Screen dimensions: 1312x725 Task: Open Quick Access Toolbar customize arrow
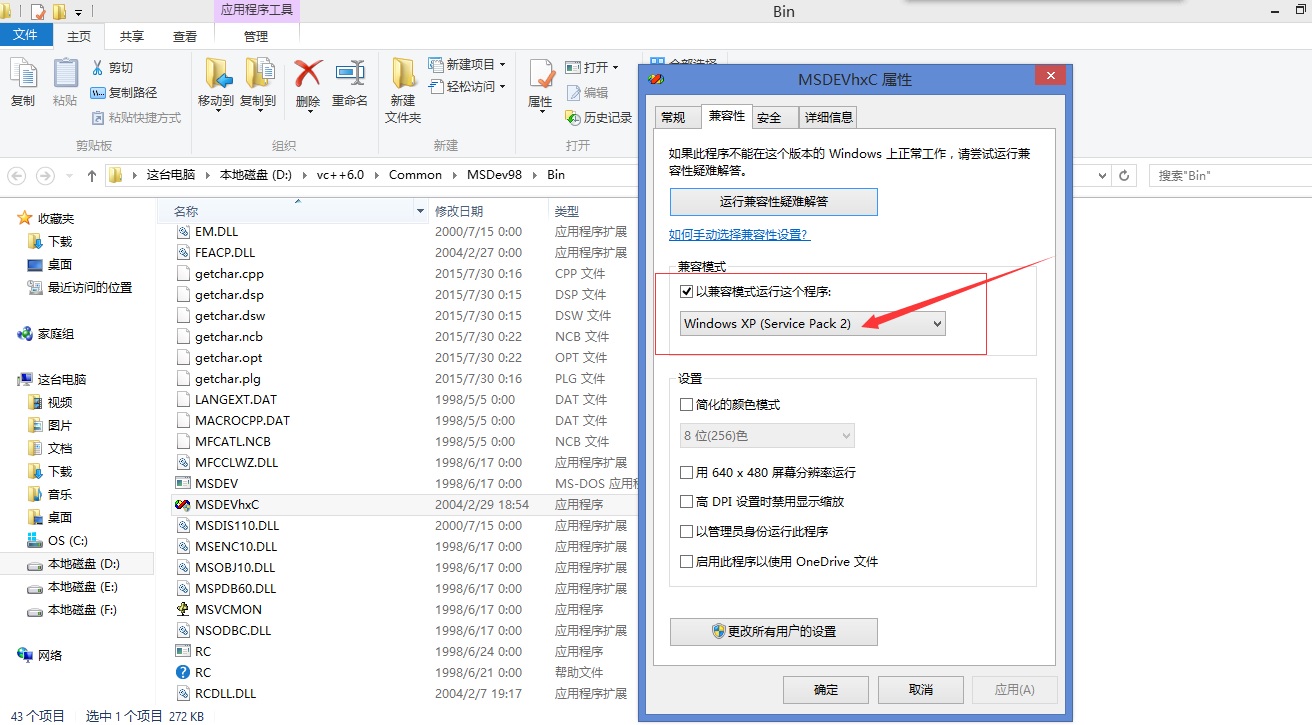(78, 13)
